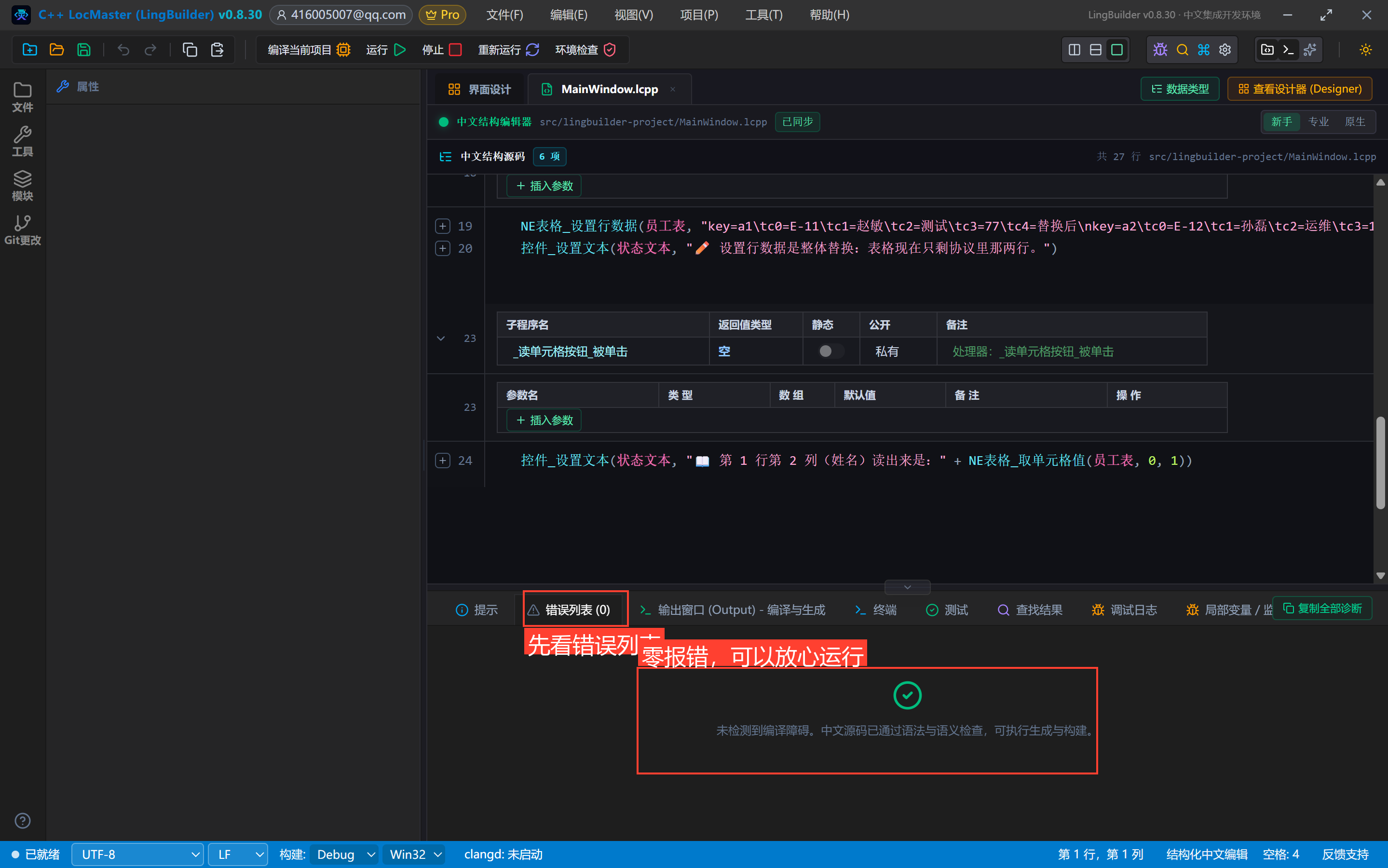Select the 专业 editor mode
The width and height of the screenshot is (1388, 868).
(1319, 122)
